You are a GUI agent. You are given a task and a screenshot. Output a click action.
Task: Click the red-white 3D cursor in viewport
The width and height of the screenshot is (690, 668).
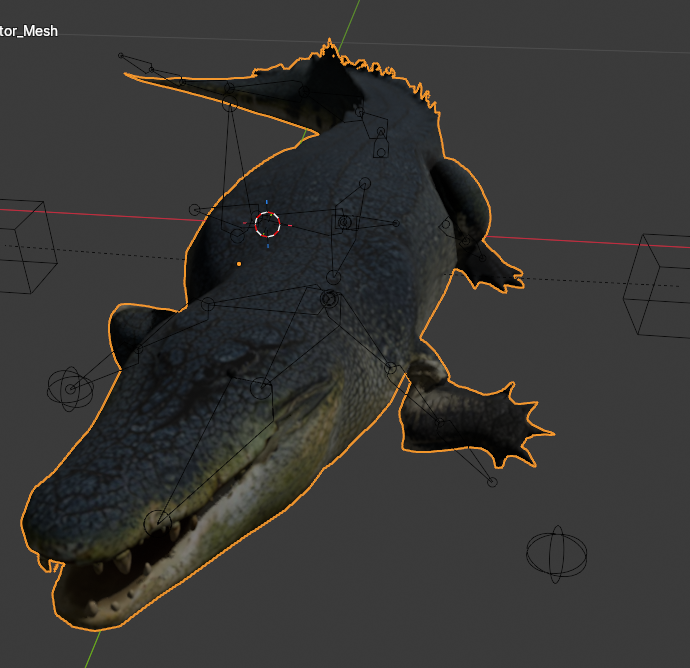coord(268,224)
